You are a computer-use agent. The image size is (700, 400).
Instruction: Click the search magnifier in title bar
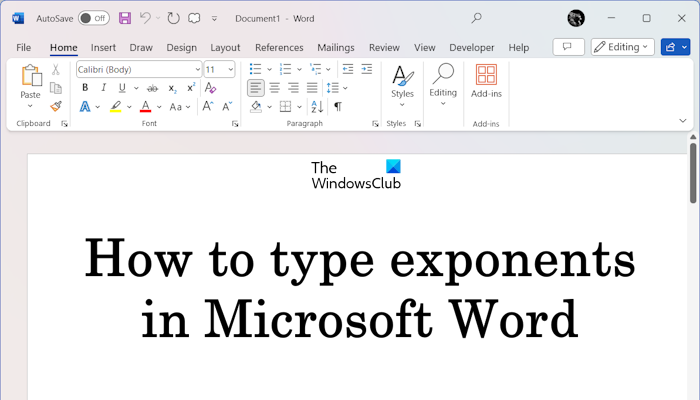(x=477, y=18)
